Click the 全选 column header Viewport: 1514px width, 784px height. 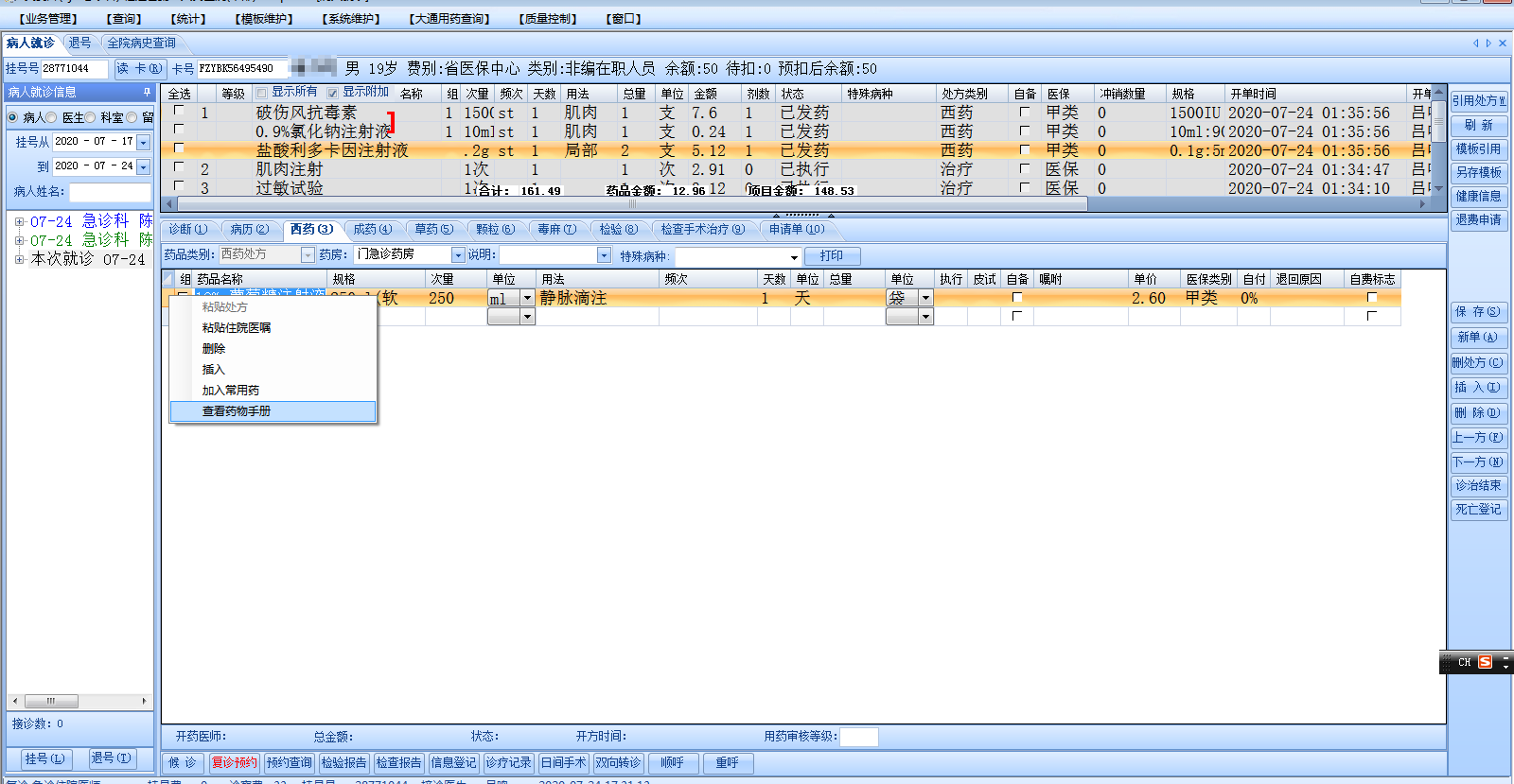pos(180,94)
